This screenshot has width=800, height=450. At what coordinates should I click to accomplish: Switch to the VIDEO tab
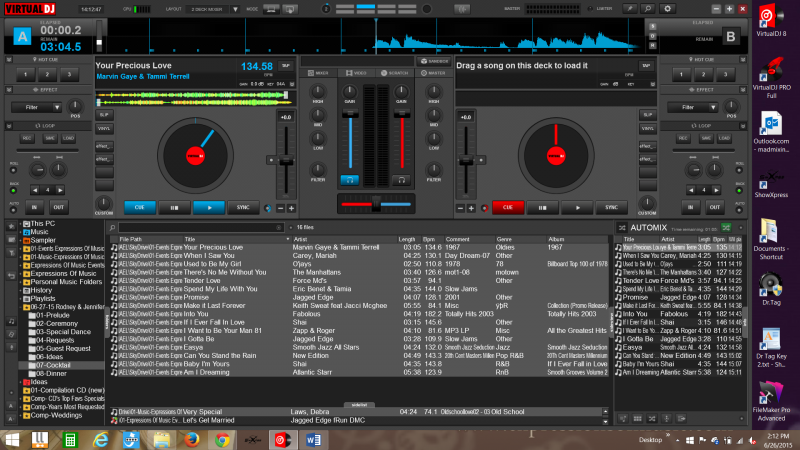357,73
